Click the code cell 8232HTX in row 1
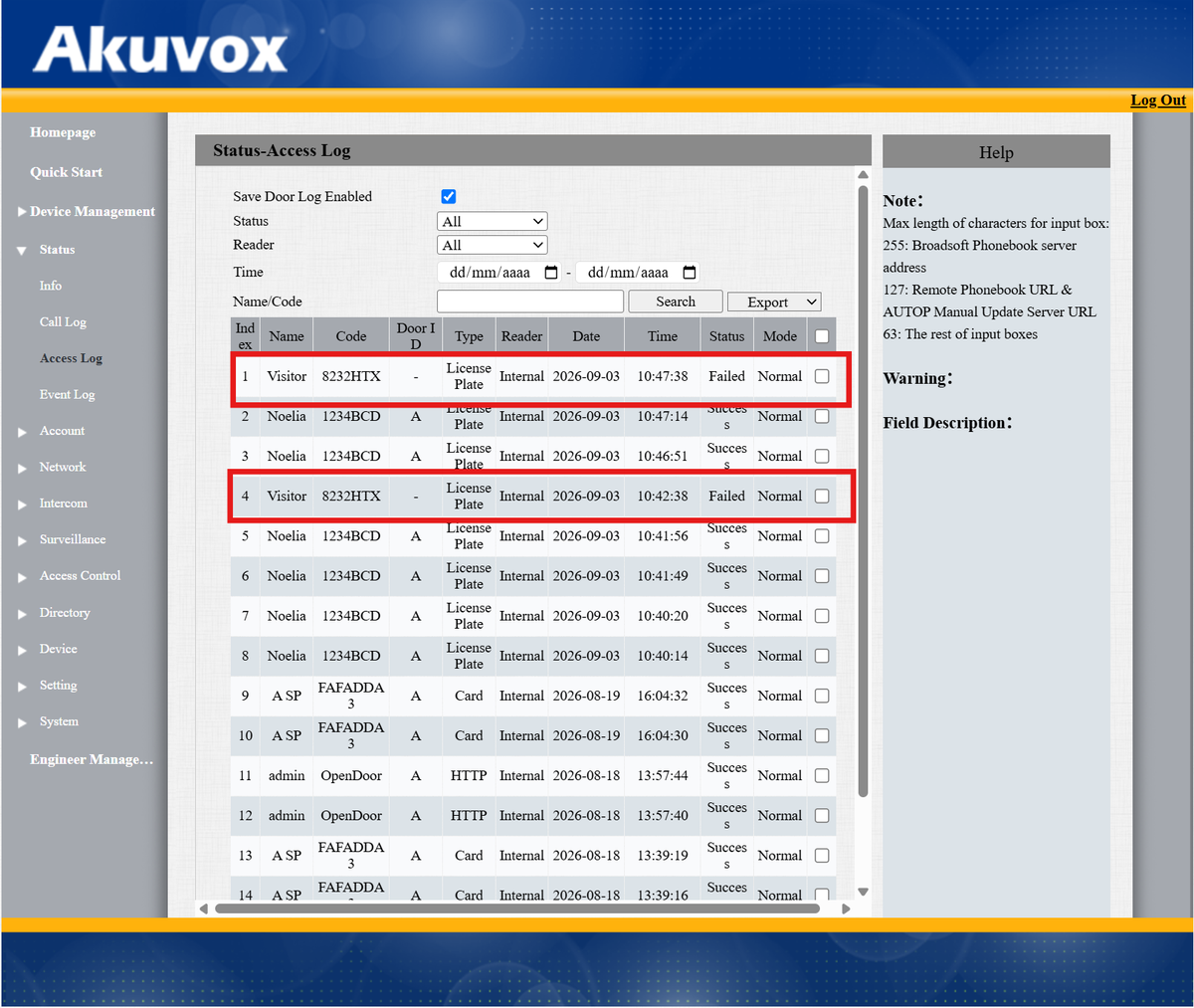Viewport: 1194px width, 1008px height. [x=351, y=376]
